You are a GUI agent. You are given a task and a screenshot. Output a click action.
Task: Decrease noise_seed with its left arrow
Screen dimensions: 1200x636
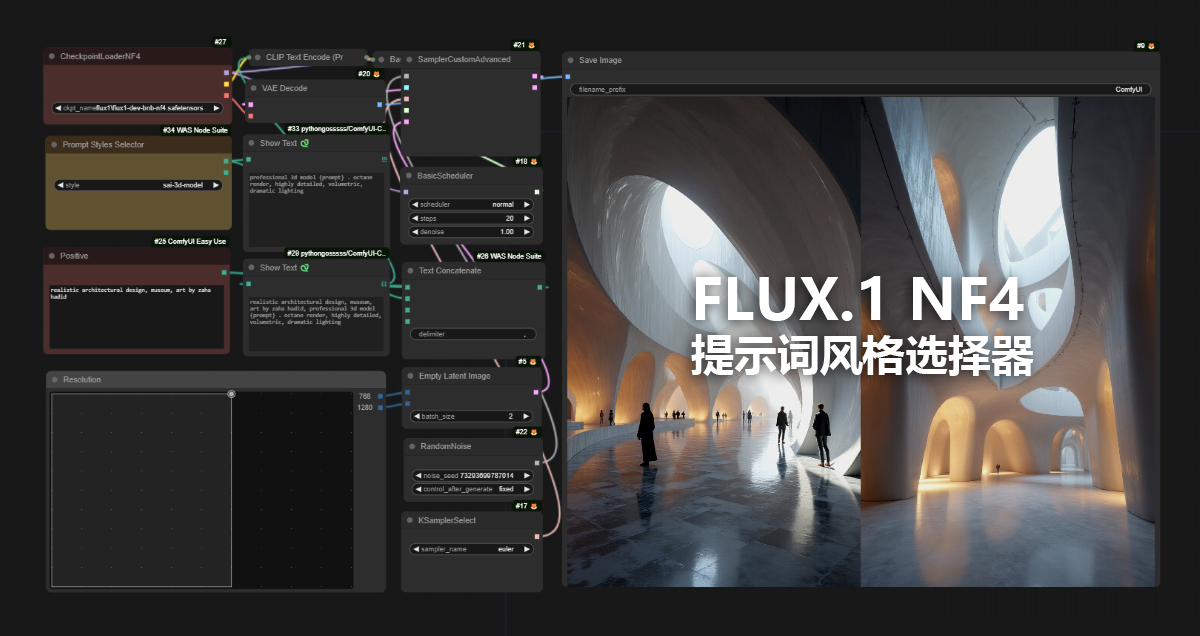point(416,476)
